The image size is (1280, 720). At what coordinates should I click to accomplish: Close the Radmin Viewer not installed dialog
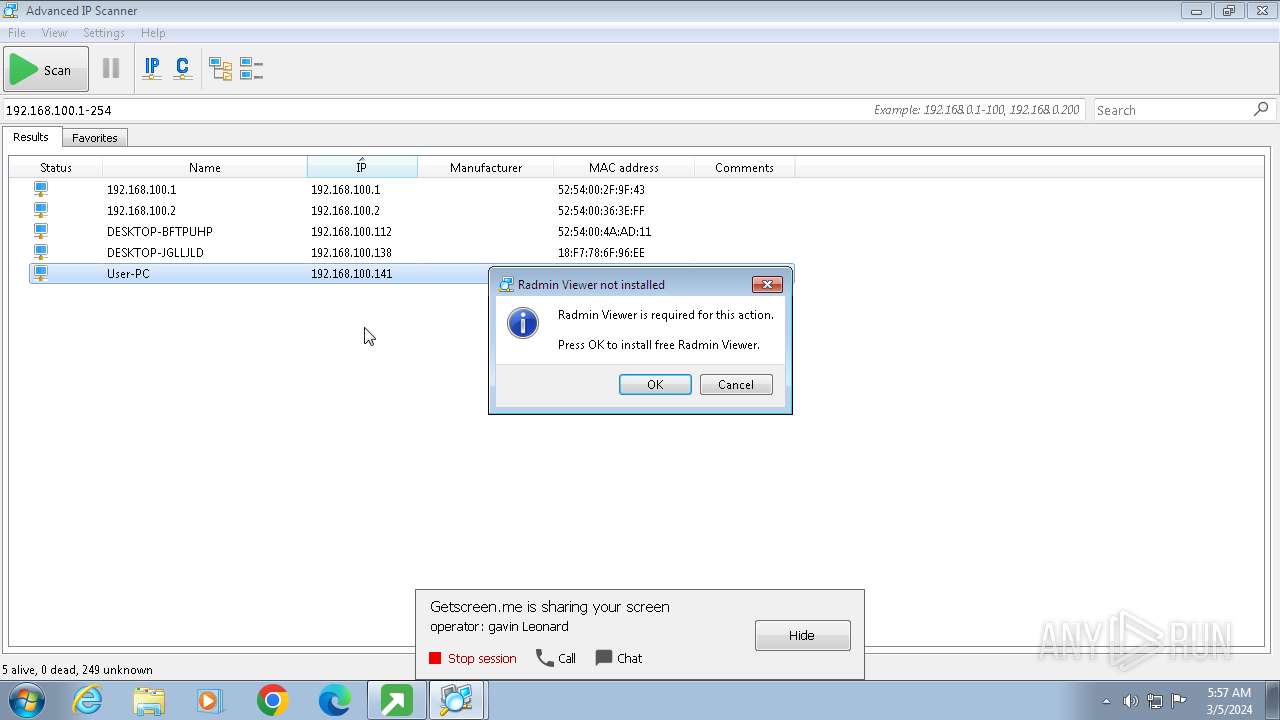(x=767, y=284)
